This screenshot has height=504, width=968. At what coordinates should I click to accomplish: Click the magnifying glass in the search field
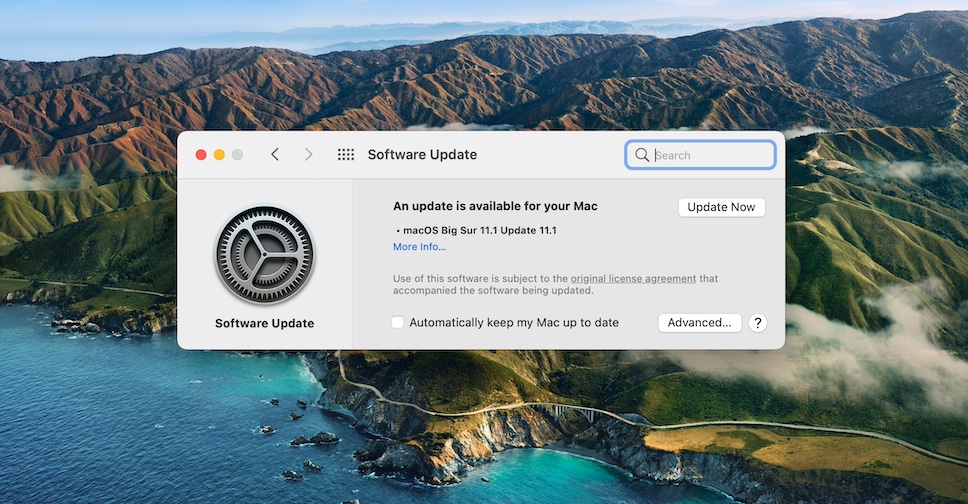tap(642, 155)
